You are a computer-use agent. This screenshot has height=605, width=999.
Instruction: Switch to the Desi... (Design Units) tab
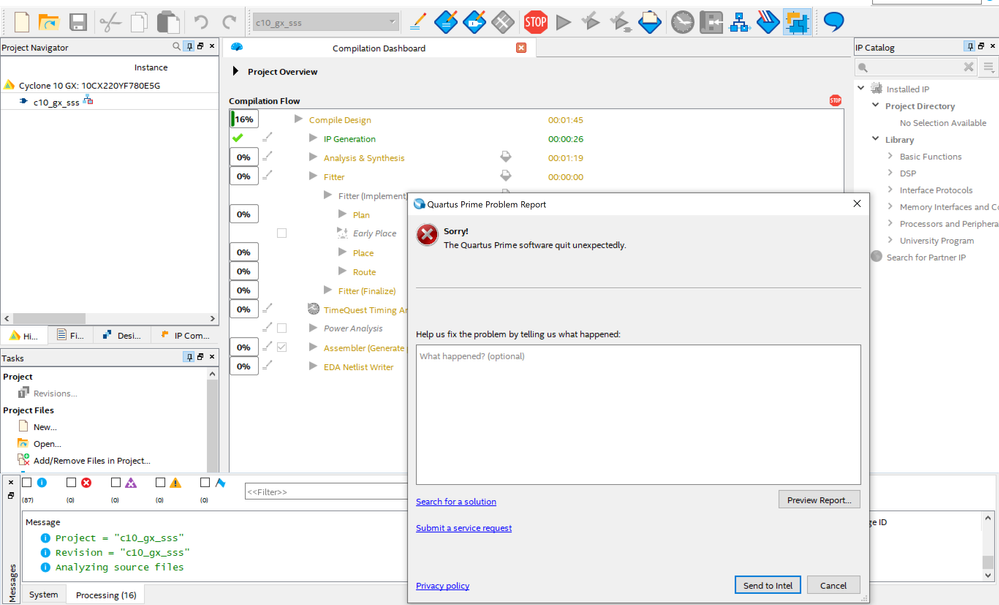pos(122,335)
